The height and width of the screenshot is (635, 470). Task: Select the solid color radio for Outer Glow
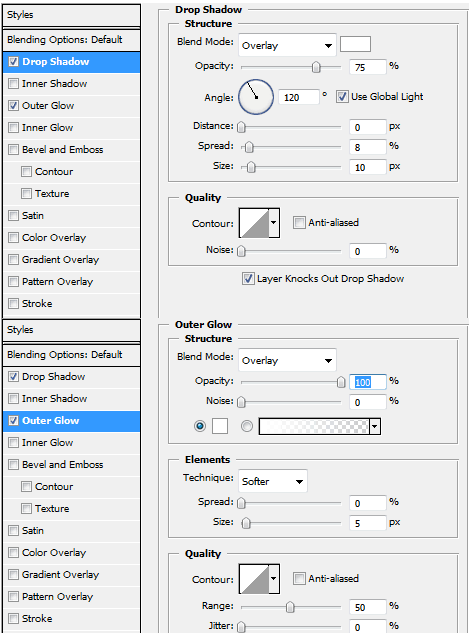coord(200,426)
